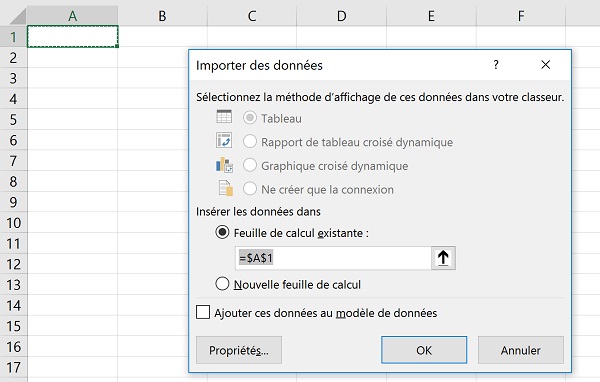Select column F header
Image resolution: width=600 pixels, height=382 pixels.
(521, 16)
